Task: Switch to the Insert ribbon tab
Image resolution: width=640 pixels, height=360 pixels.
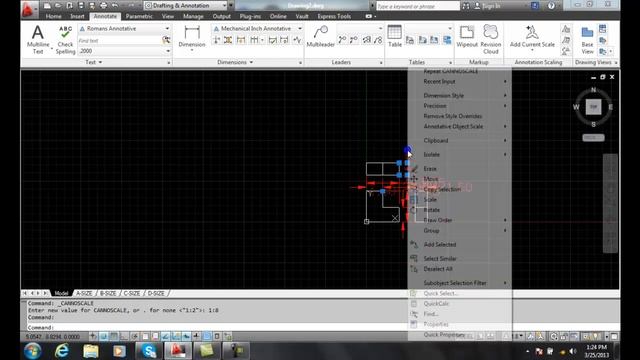Action: [77, 16]
